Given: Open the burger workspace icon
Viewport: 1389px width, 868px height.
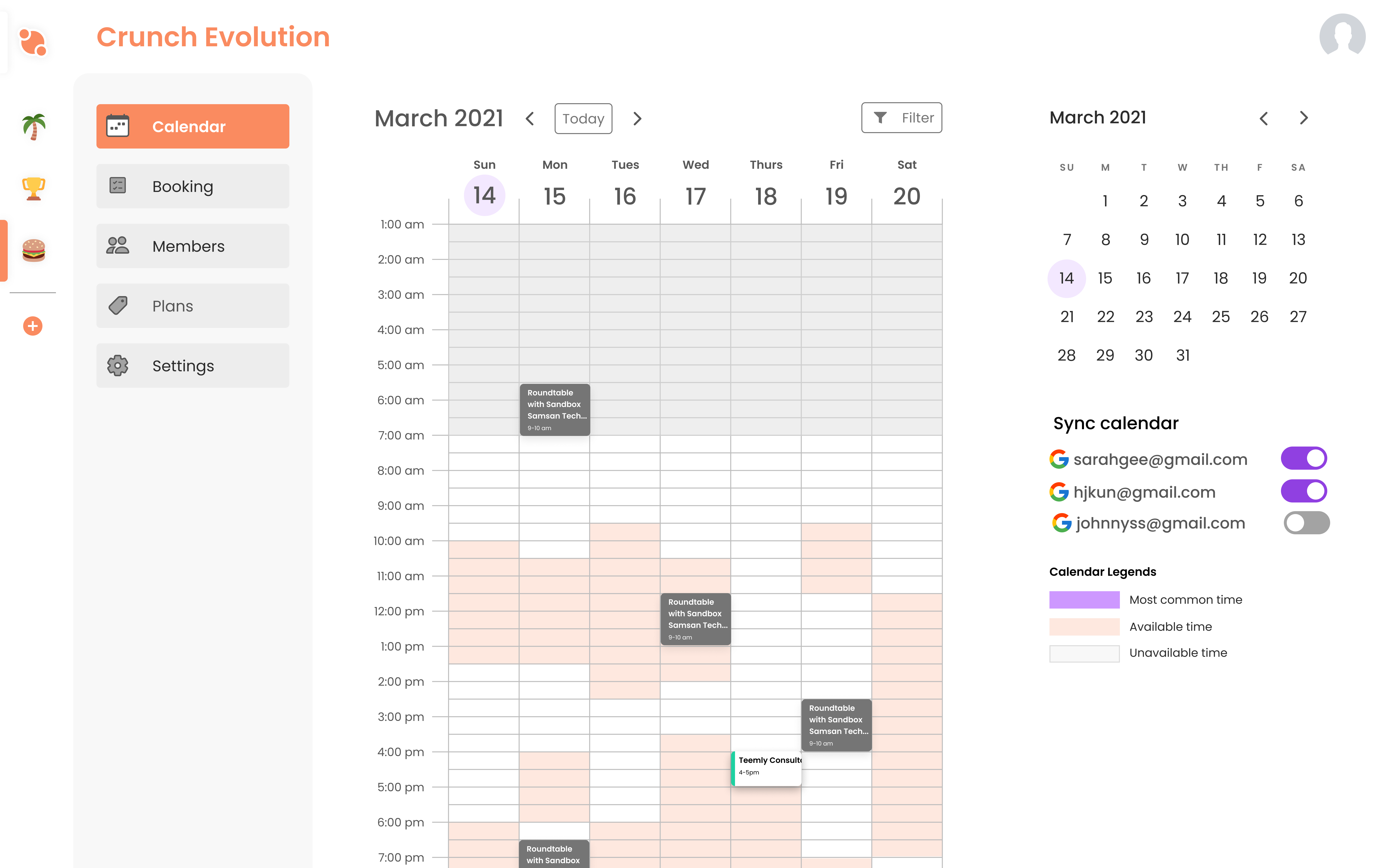Looking at the screenshot, I should (x=33, y=250).
